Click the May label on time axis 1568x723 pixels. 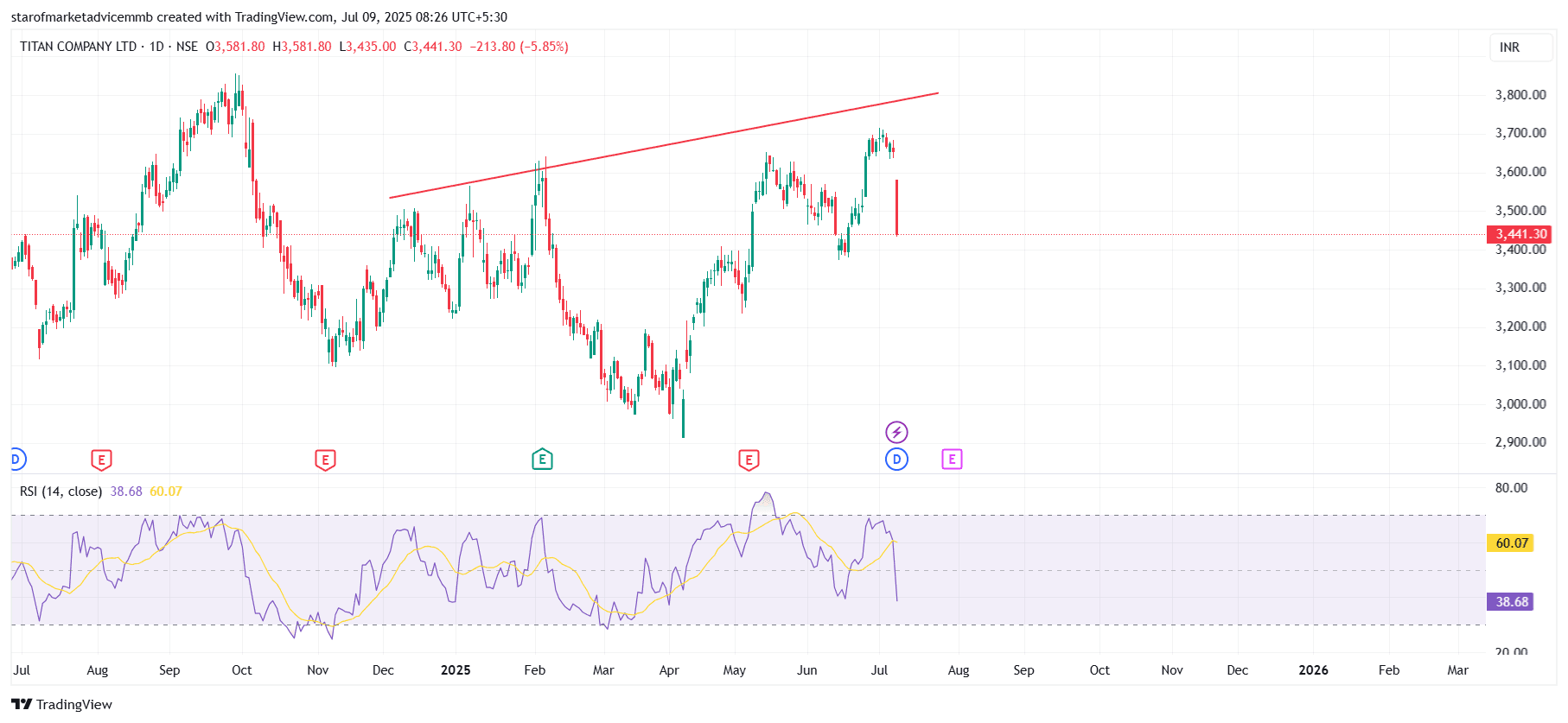[735, 670]
